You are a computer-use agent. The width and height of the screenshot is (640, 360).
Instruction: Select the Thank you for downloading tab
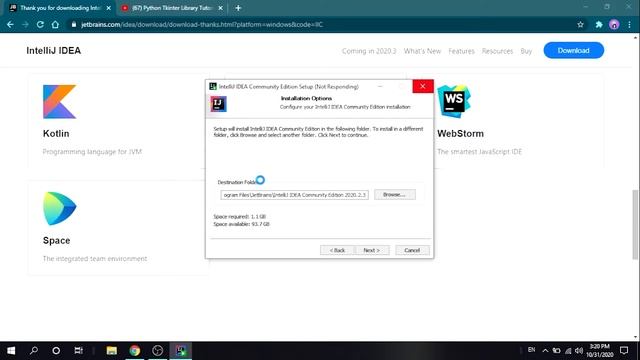point(60,8)
